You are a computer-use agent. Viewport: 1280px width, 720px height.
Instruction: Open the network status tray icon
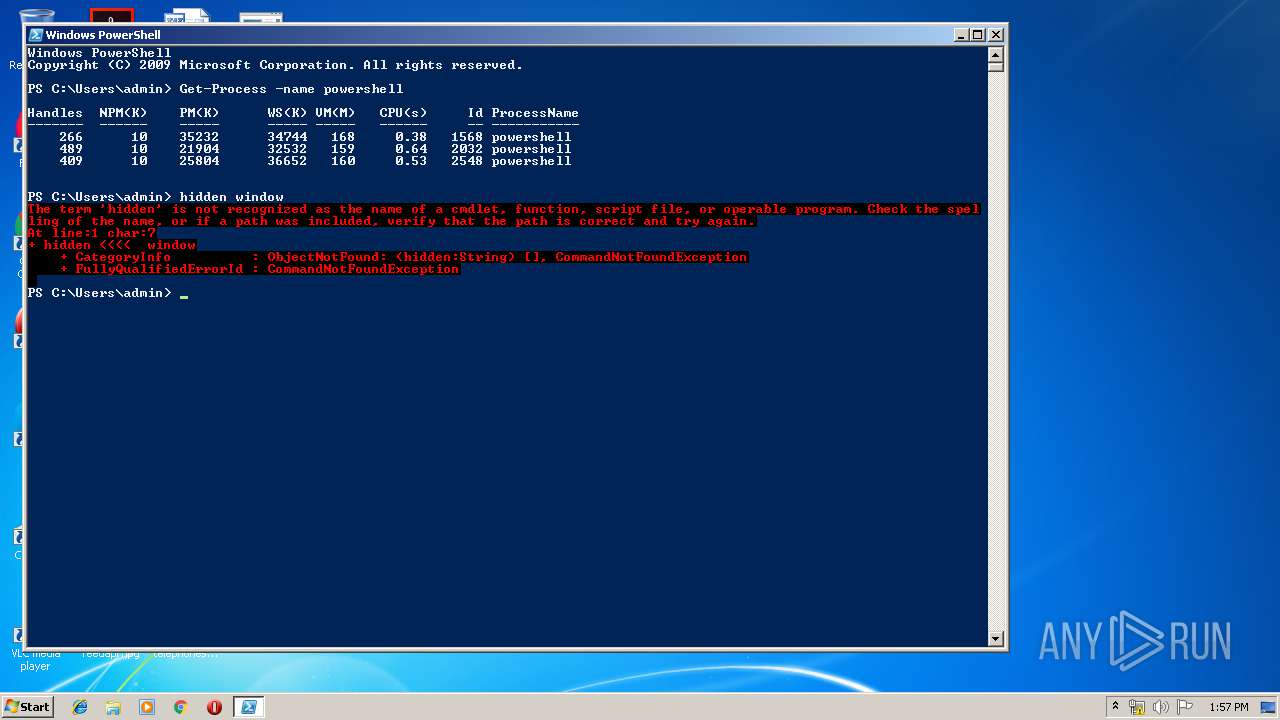[x=1137, y=707]
